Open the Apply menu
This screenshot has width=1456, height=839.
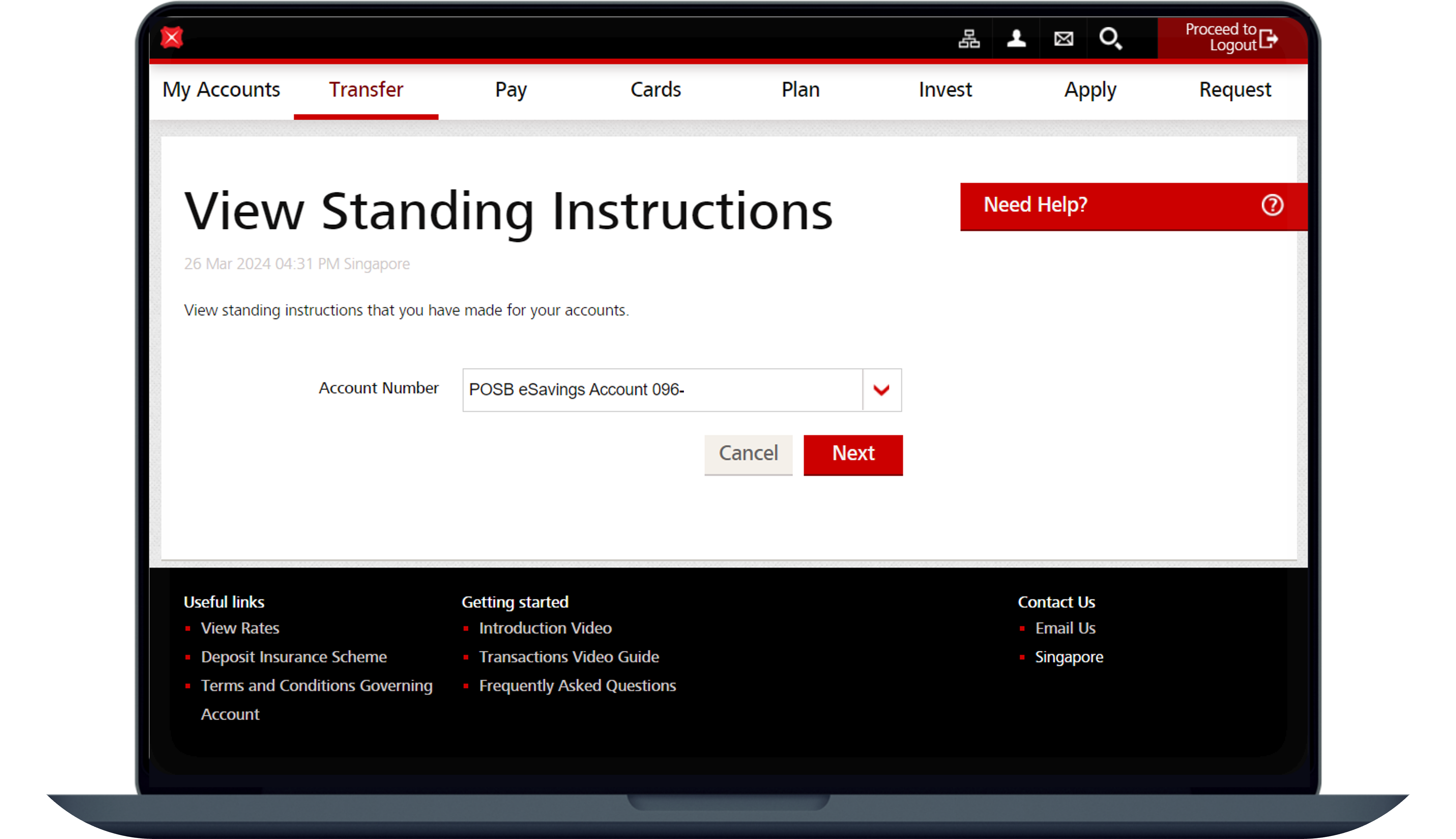click(x=1090, y=90)
